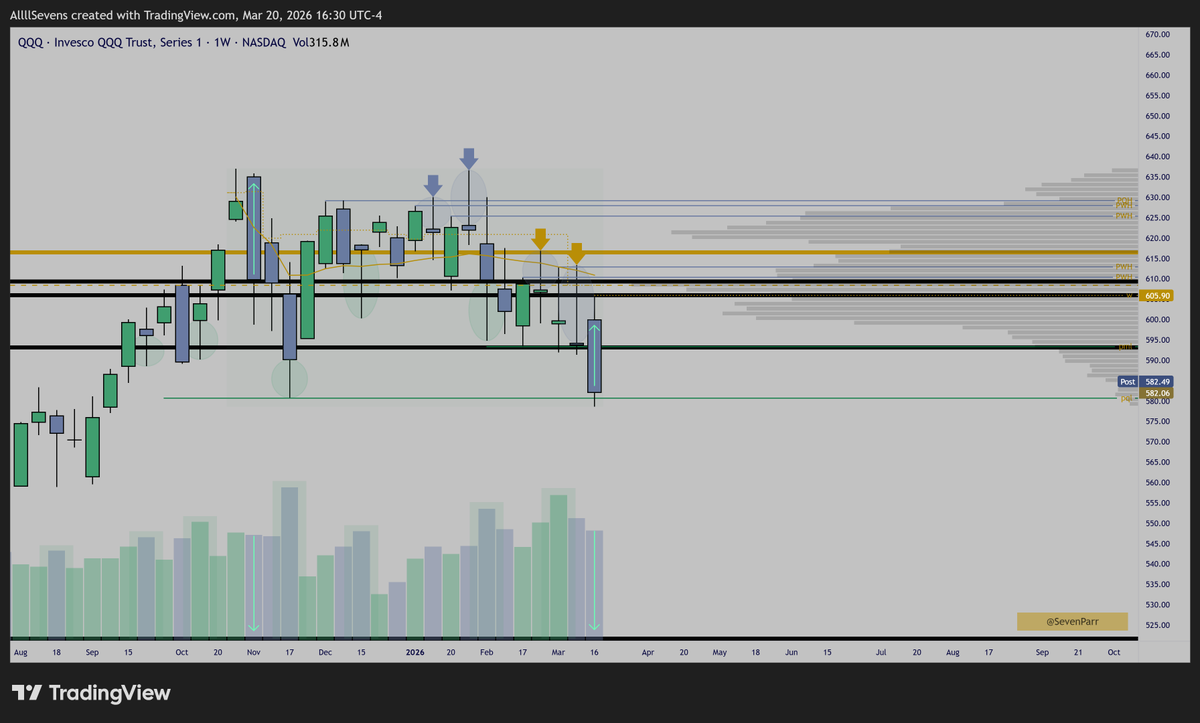
Task: Click the 640.00 price axis label
Action: 1158,157
